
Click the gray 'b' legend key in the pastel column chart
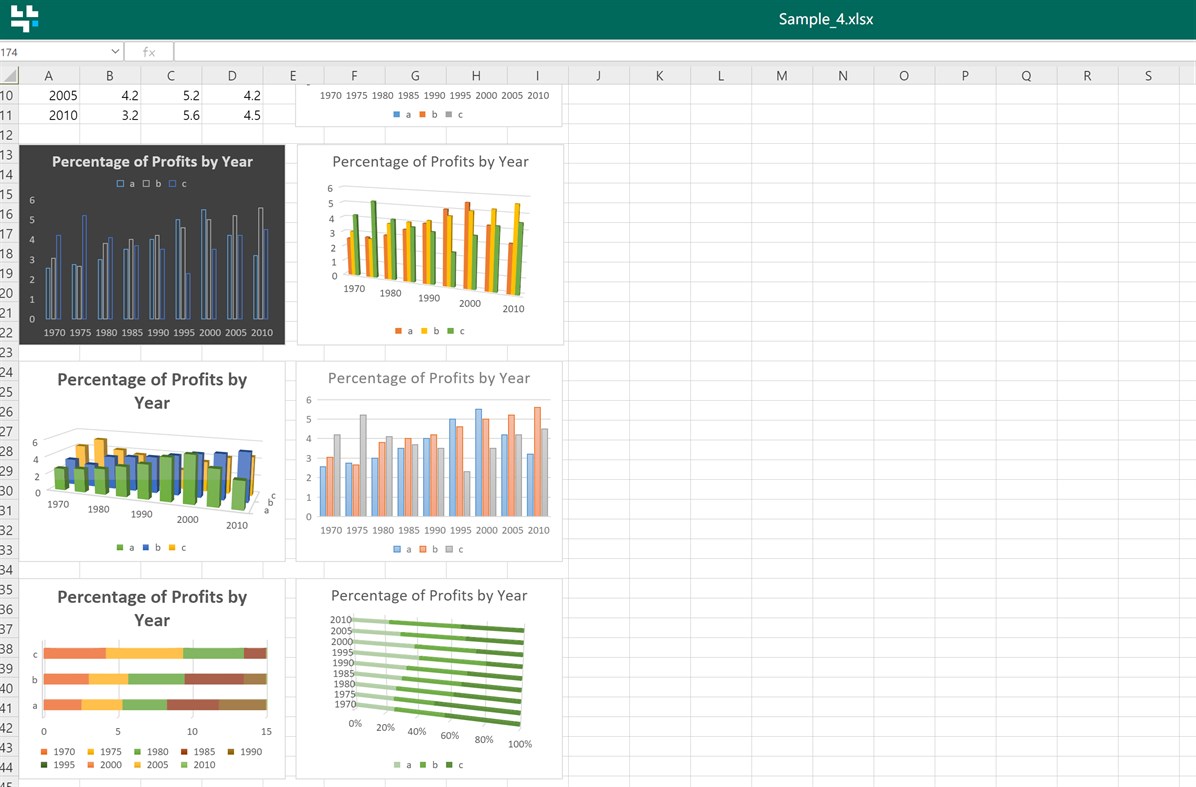pos(450,548)
